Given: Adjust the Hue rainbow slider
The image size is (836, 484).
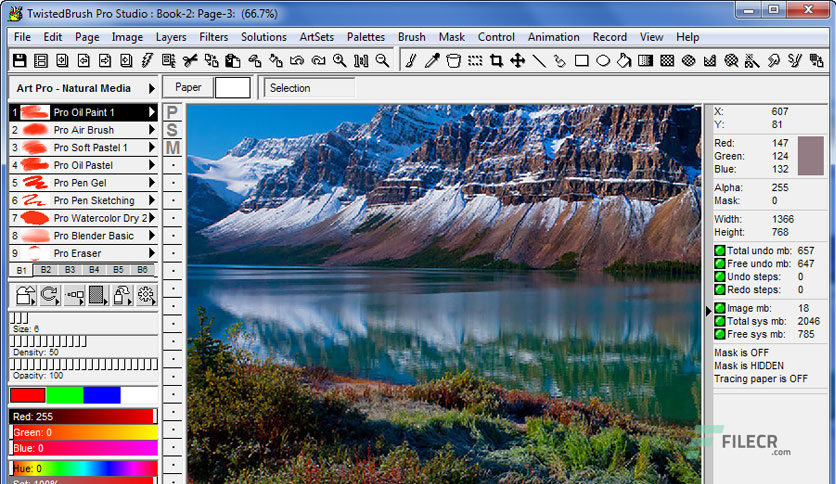Looking at the screenshot, I should 83,469.
